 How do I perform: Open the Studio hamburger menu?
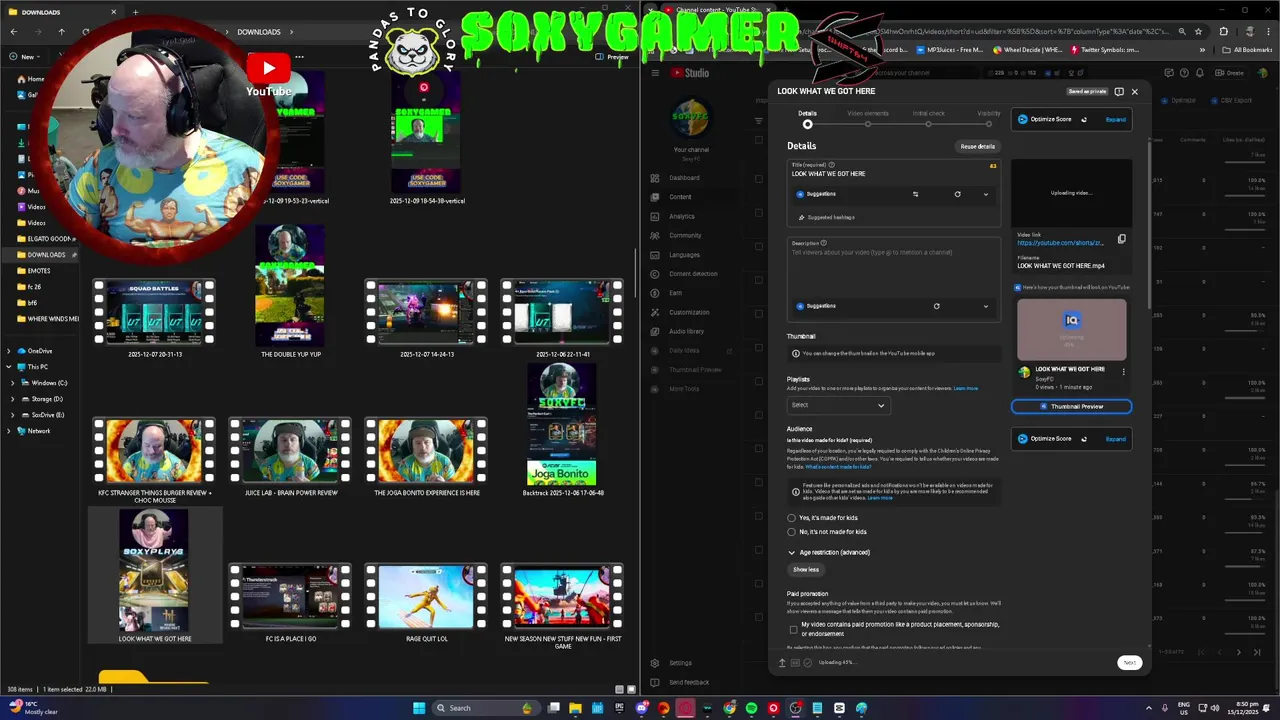pyautogui.click(x=655, y=72)
